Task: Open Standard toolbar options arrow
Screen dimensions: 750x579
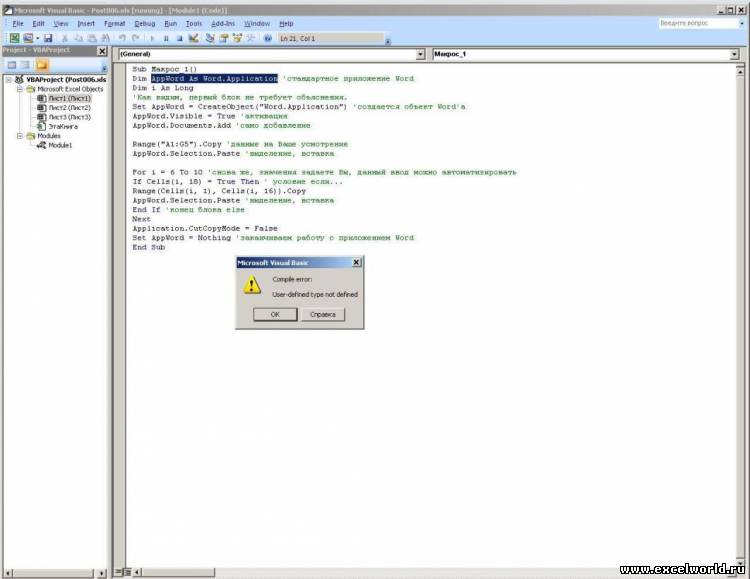Action: (x=388, y=41)
